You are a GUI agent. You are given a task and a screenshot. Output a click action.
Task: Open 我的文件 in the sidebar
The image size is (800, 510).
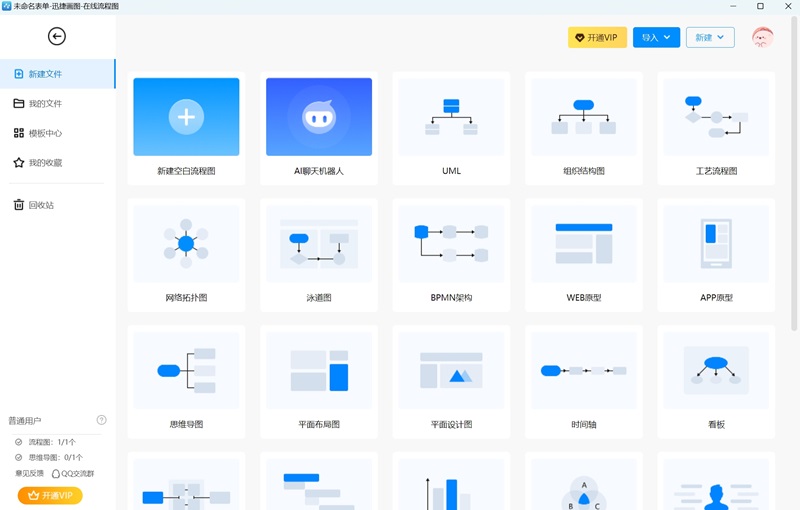pyautogui.click(x=45, y=104)
